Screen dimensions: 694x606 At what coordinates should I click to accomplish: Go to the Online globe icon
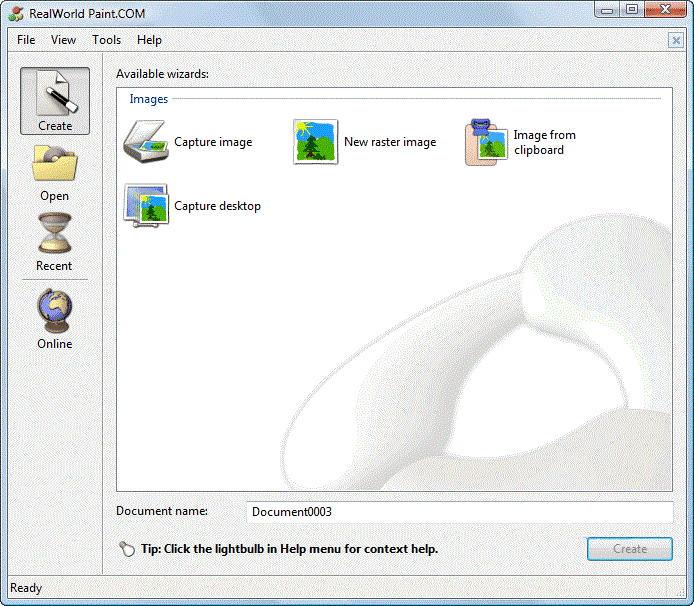(x=55, y=318)
